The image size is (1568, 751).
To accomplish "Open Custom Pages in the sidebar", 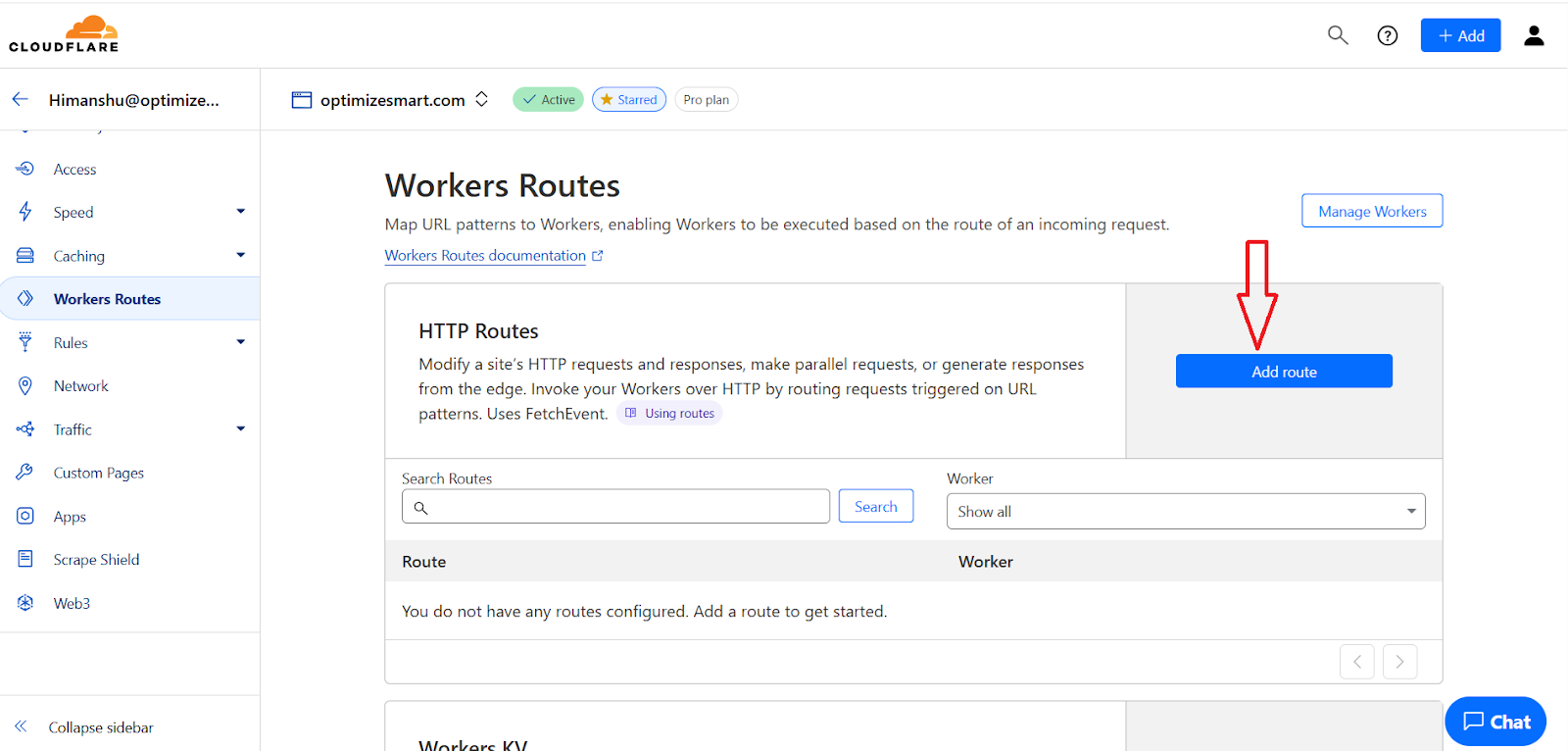I will point(98,473).
